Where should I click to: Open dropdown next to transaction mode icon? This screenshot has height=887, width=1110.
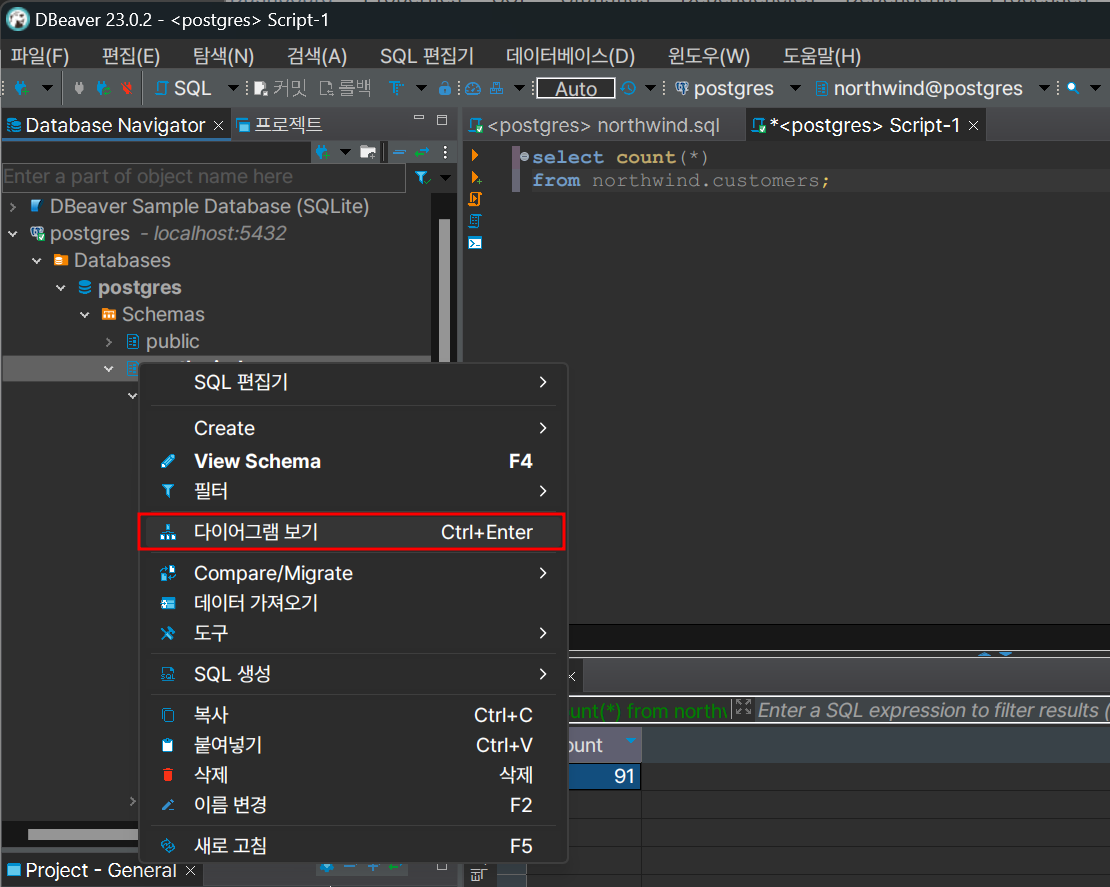tap(421, 88)
